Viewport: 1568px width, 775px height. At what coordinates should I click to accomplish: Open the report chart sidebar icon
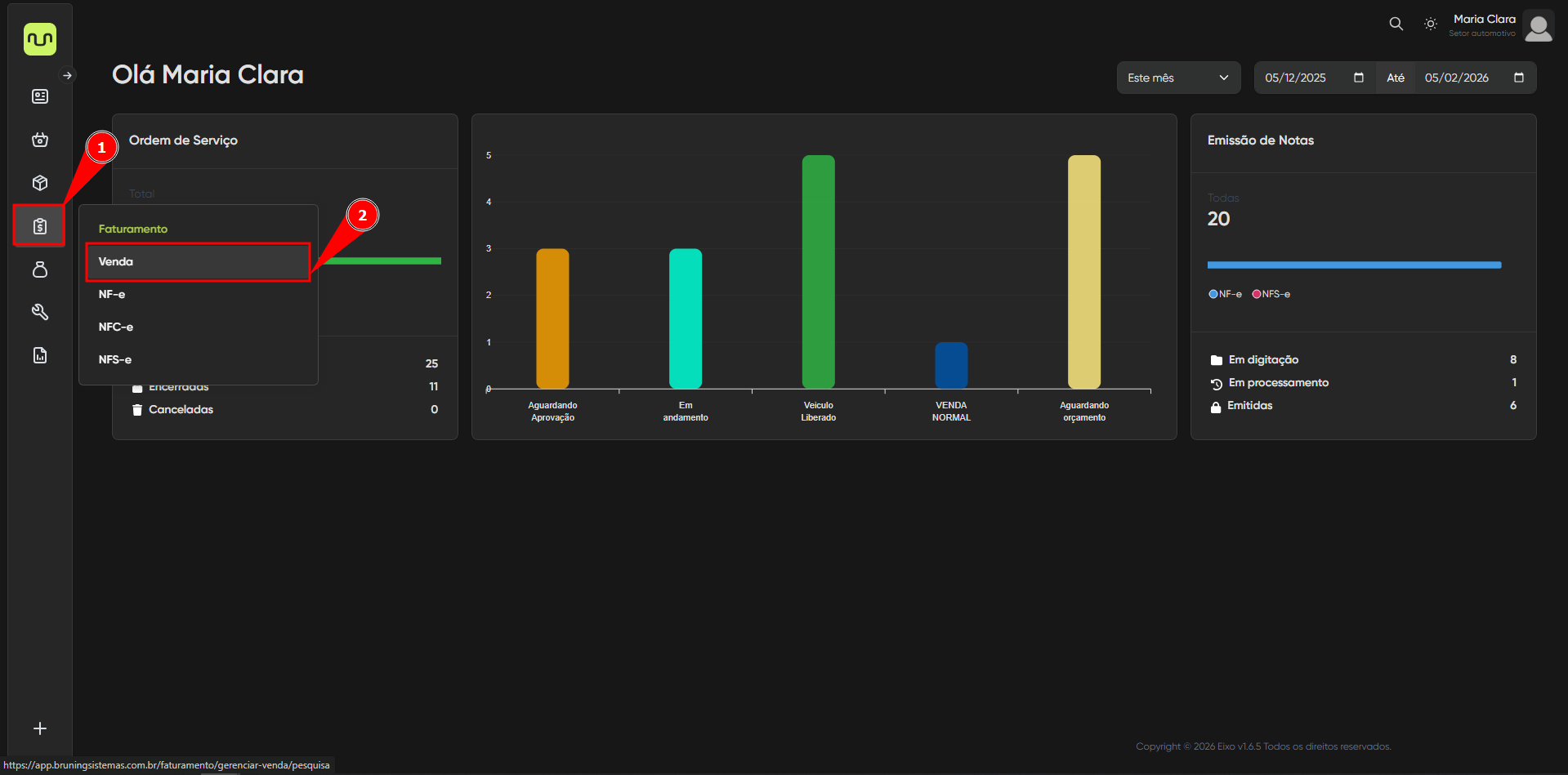click(40, 355)
